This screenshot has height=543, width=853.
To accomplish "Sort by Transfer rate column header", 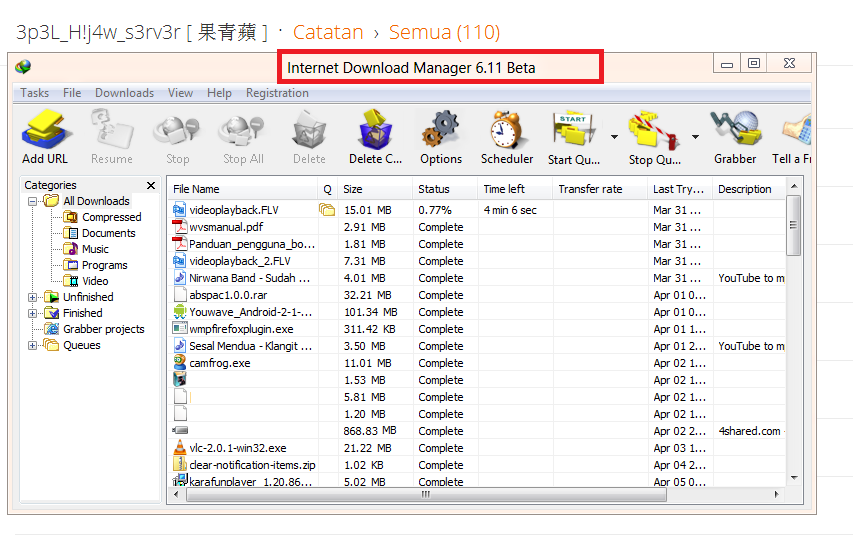I will tap(601, 189).
